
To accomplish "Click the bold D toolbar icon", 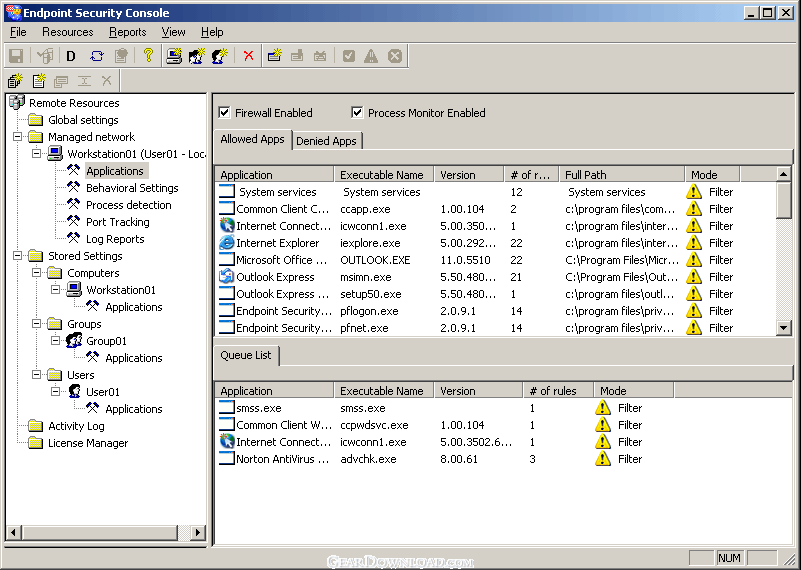I will 71,56.
